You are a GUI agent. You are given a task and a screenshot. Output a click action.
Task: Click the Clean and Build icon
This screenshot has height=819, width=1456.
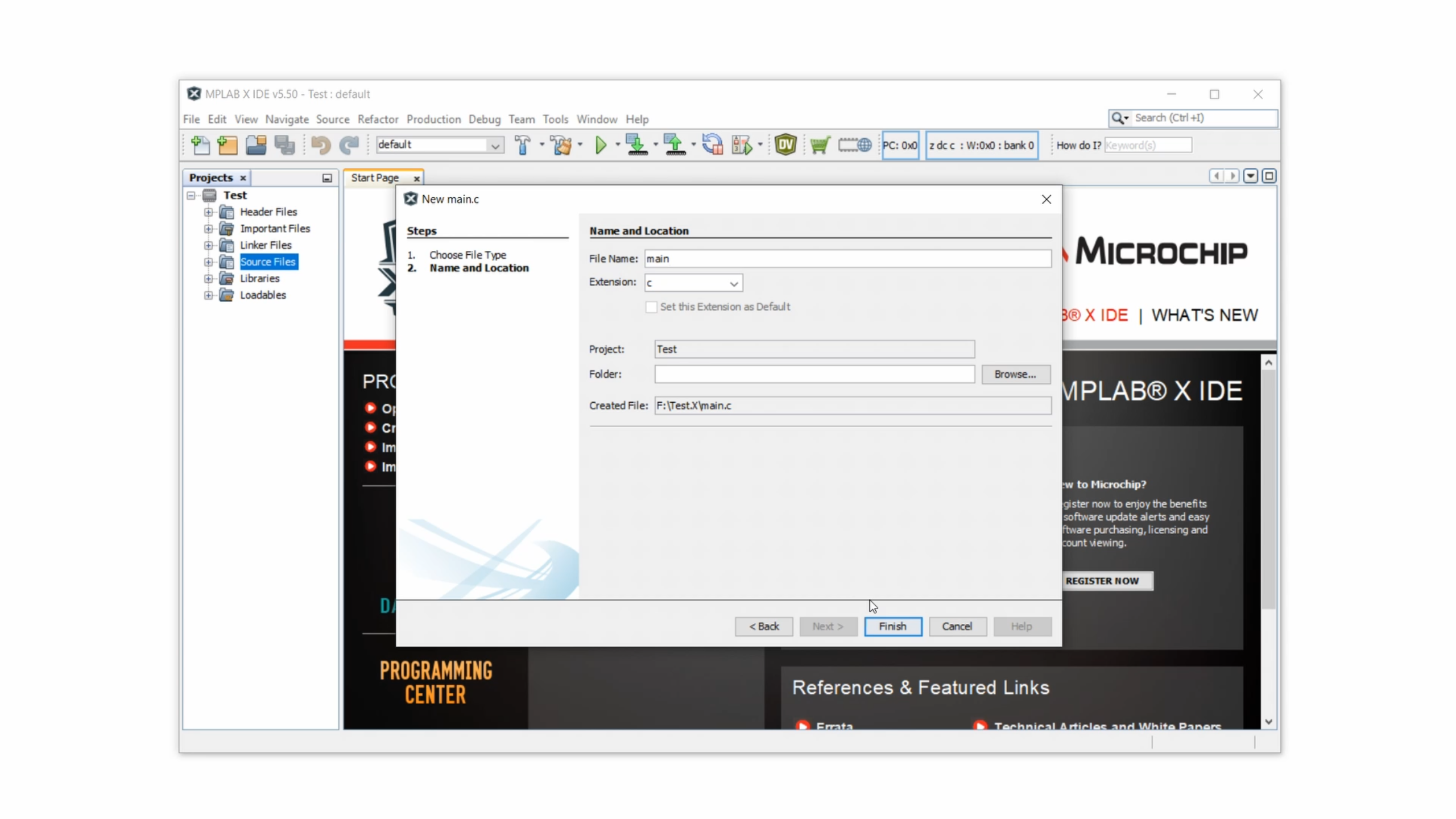click(561, 145)
